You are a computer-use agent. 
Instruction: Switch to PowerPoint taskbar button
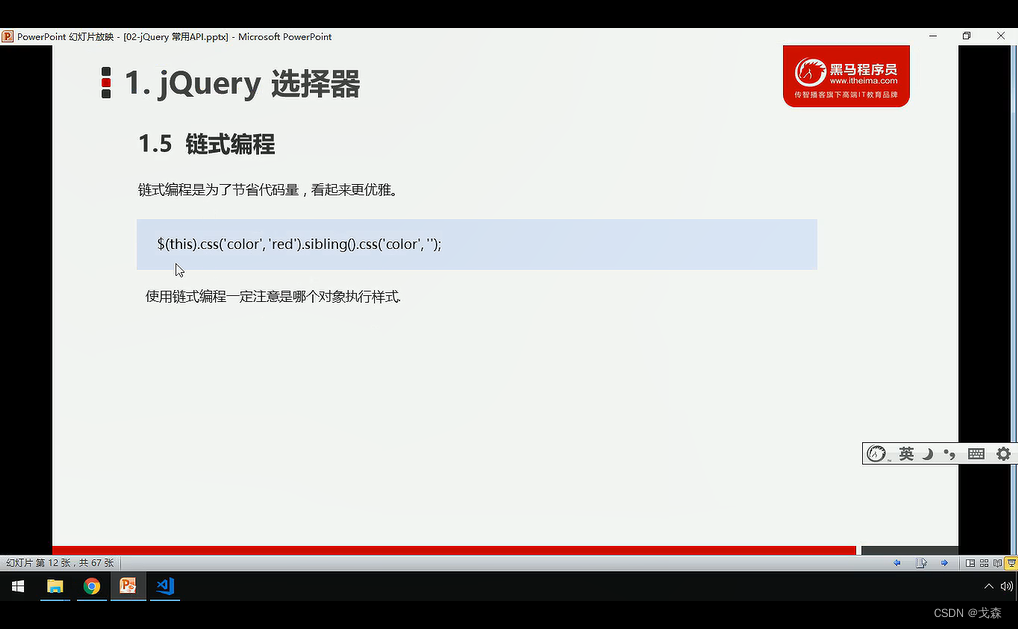[128, 586]
